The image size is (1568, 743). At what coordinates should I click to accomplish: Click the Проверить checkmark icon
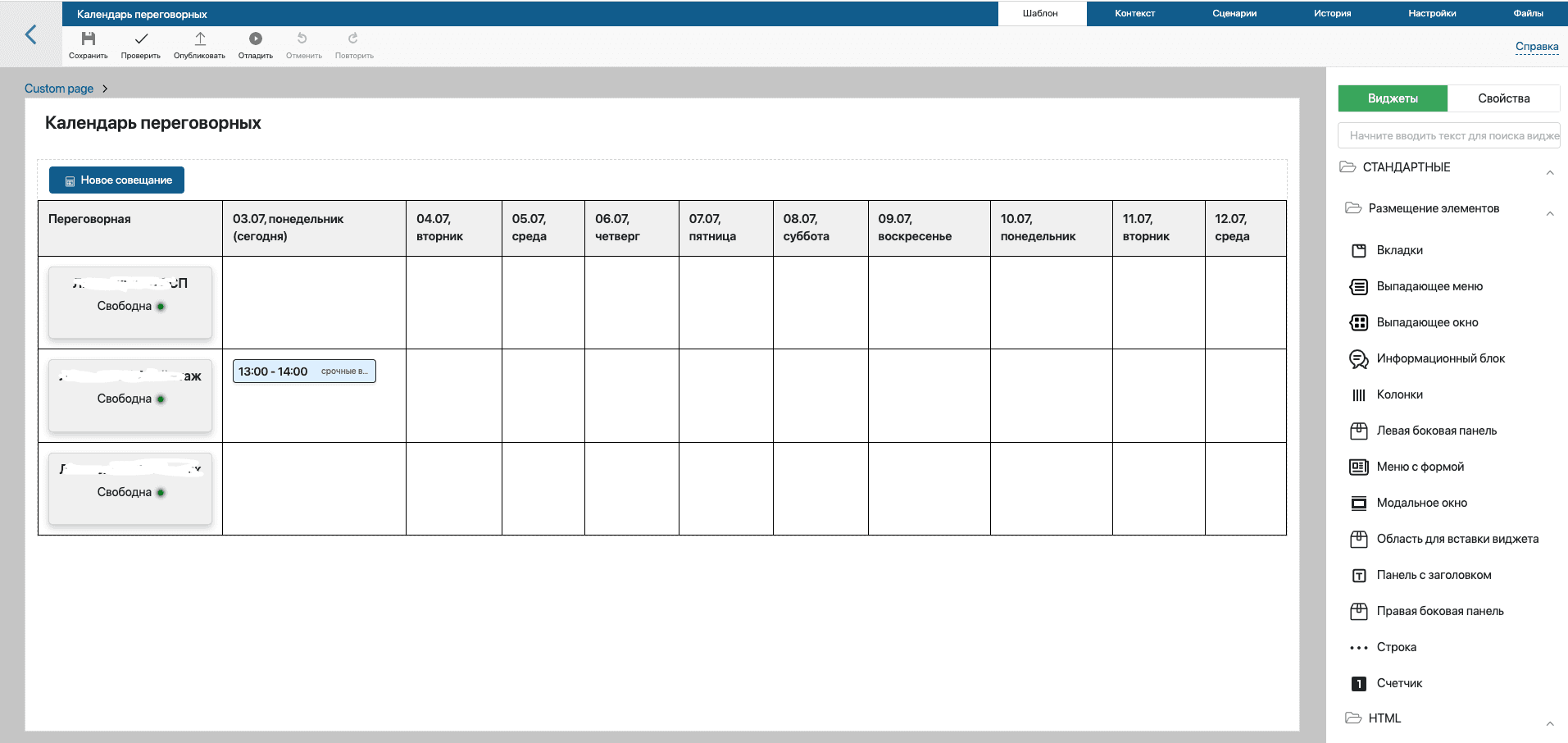coord(141,39)
